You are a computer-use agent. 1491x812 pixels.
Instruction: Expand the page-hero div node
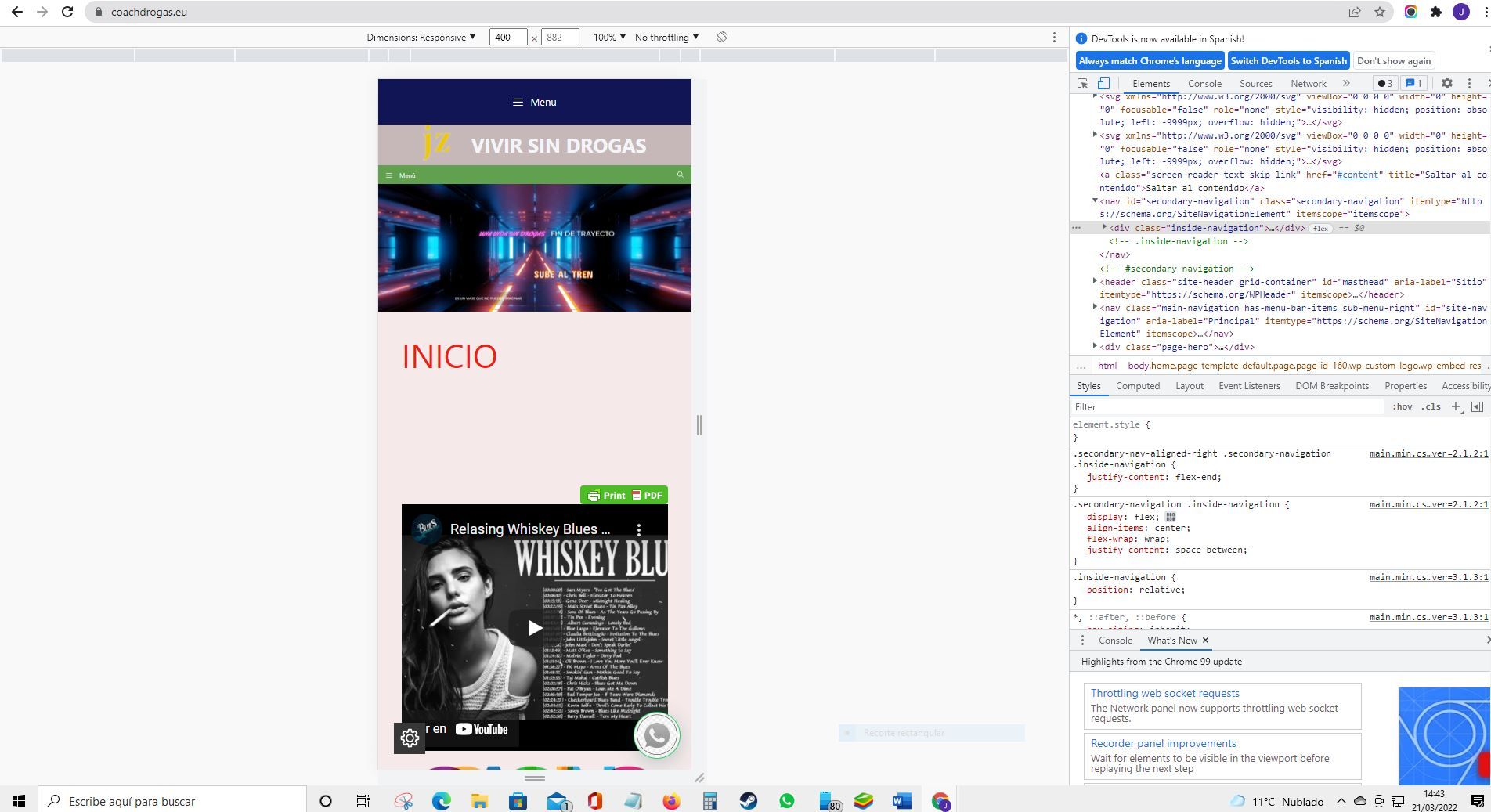1095,346
